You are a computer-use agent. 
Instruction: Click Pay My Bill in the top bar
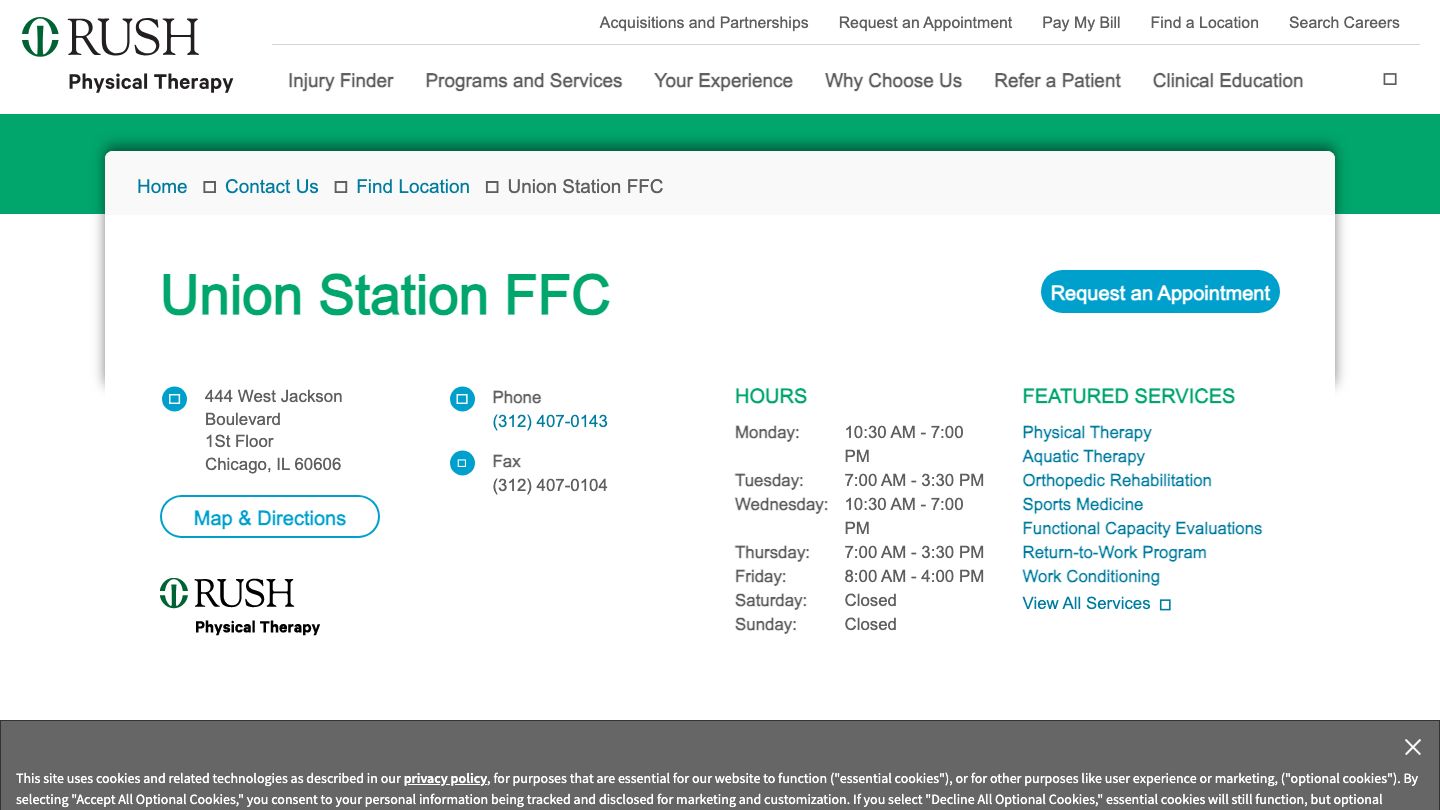click(x=1081, y=22)
